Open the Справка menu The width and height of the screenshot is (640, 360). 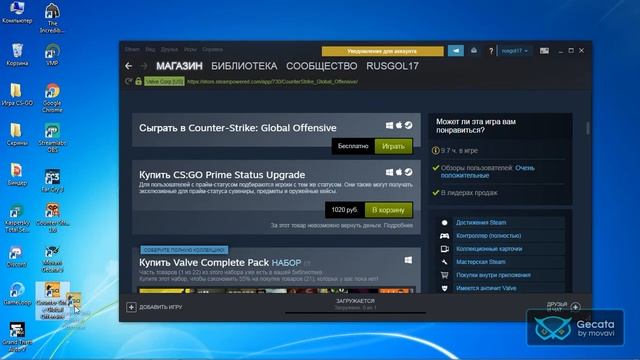[x=213, y=49]
